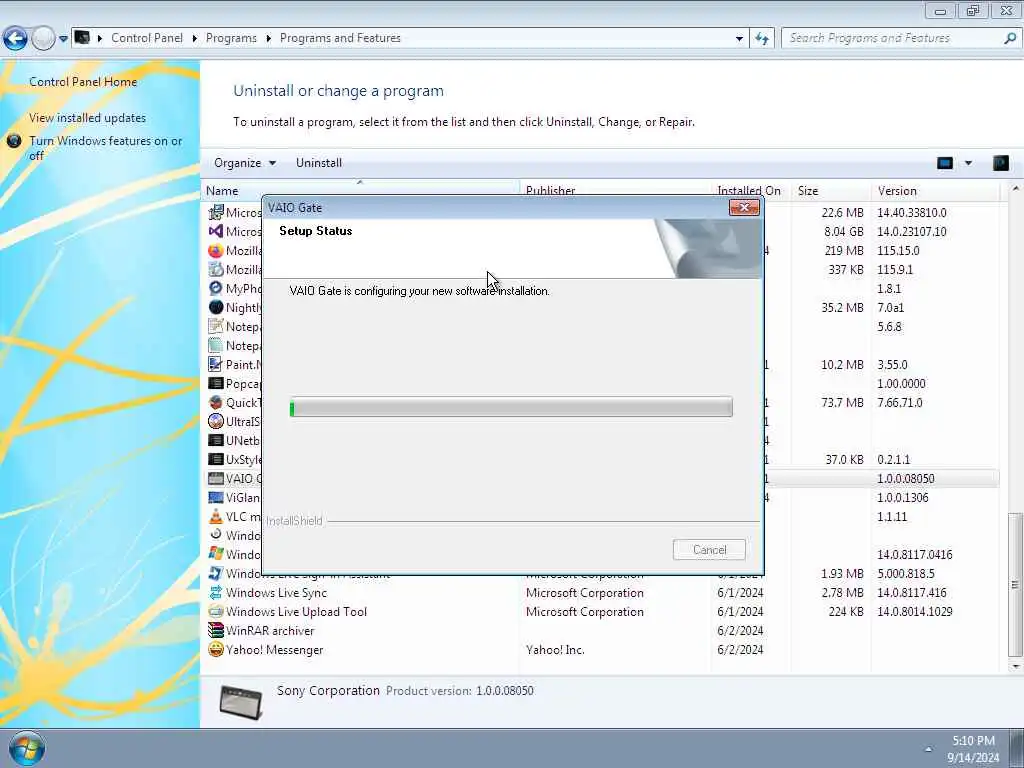
Task: Click the shield icon beside Windows features
Action: coord(14,140)
